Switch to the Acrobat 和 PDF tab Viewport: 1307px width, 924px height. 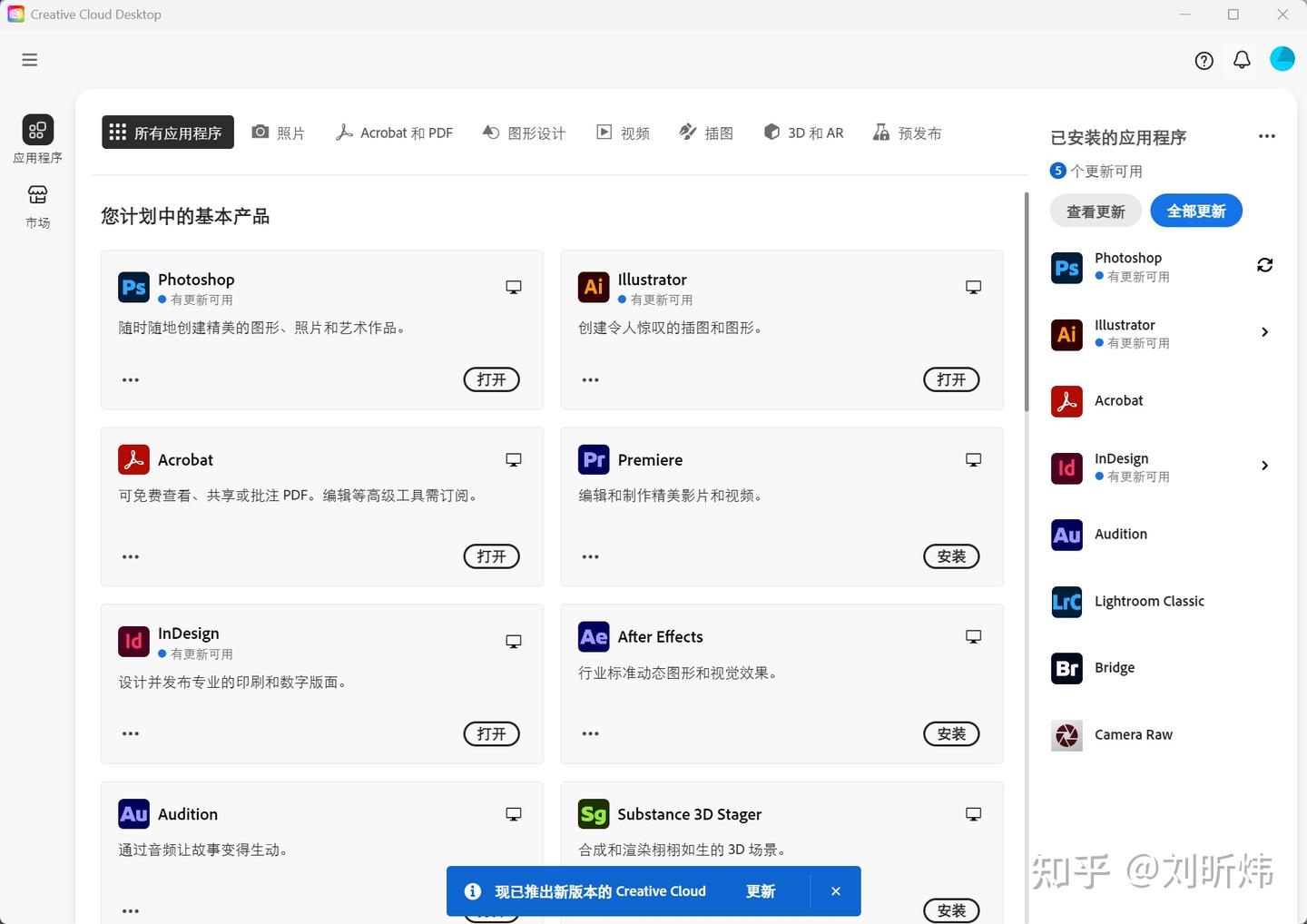click(x=395, y=133)
